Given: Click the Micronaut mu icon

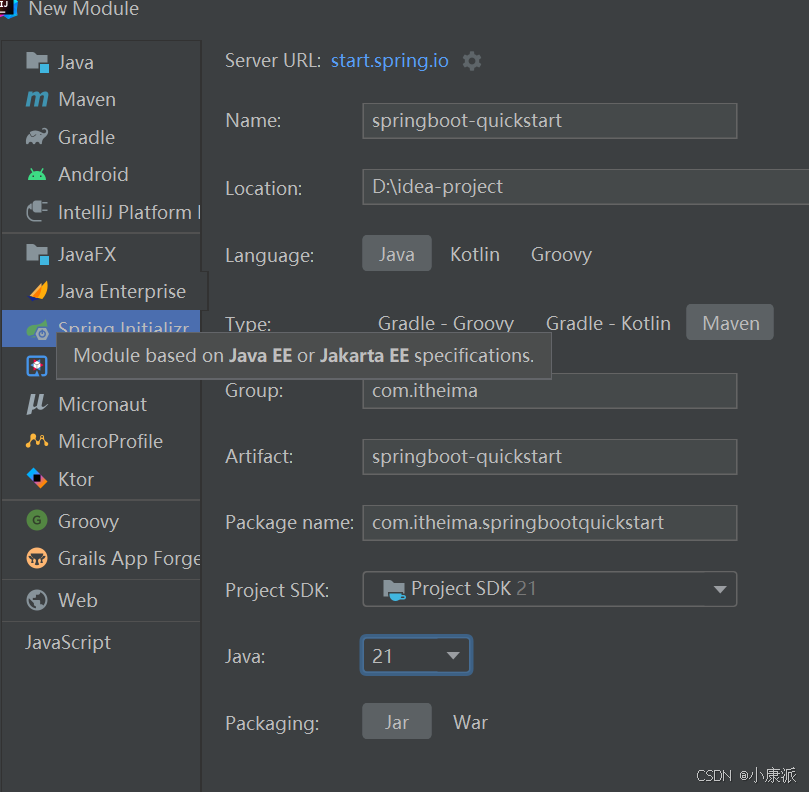Looking at the screenshot, I should 37,404.
